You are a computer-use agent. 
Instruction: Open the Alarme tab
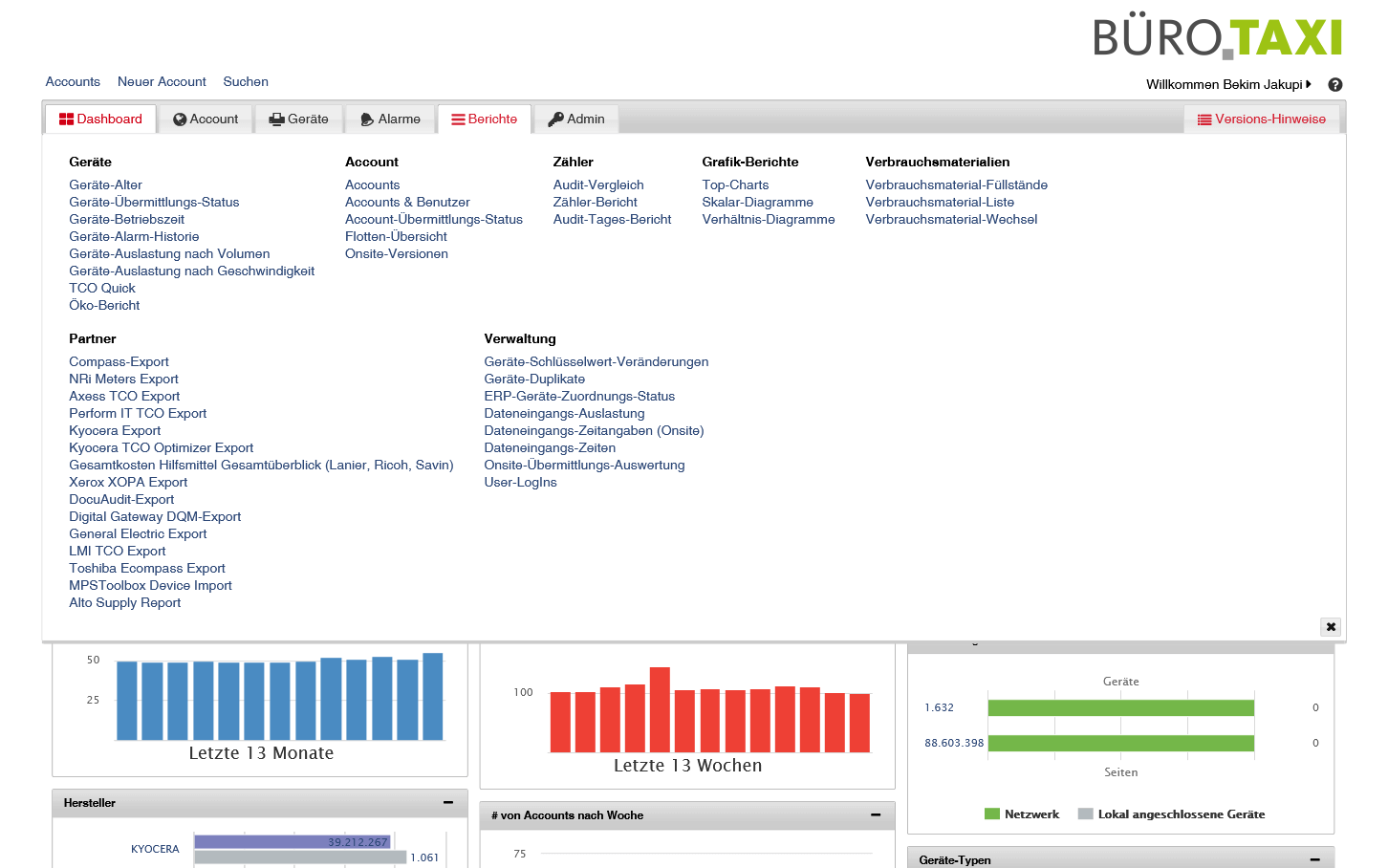(390, 119)
